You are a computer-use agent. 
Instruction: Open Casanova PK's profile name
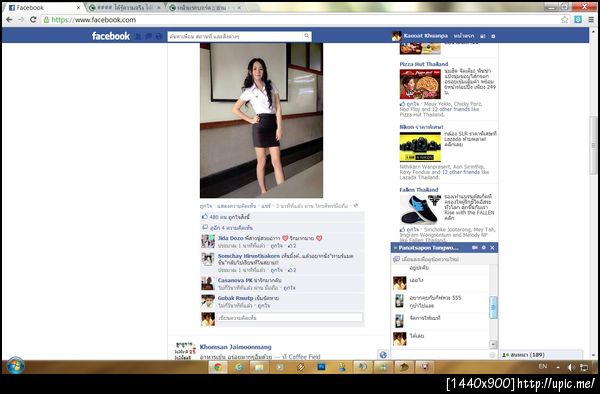tap(235, 280)
